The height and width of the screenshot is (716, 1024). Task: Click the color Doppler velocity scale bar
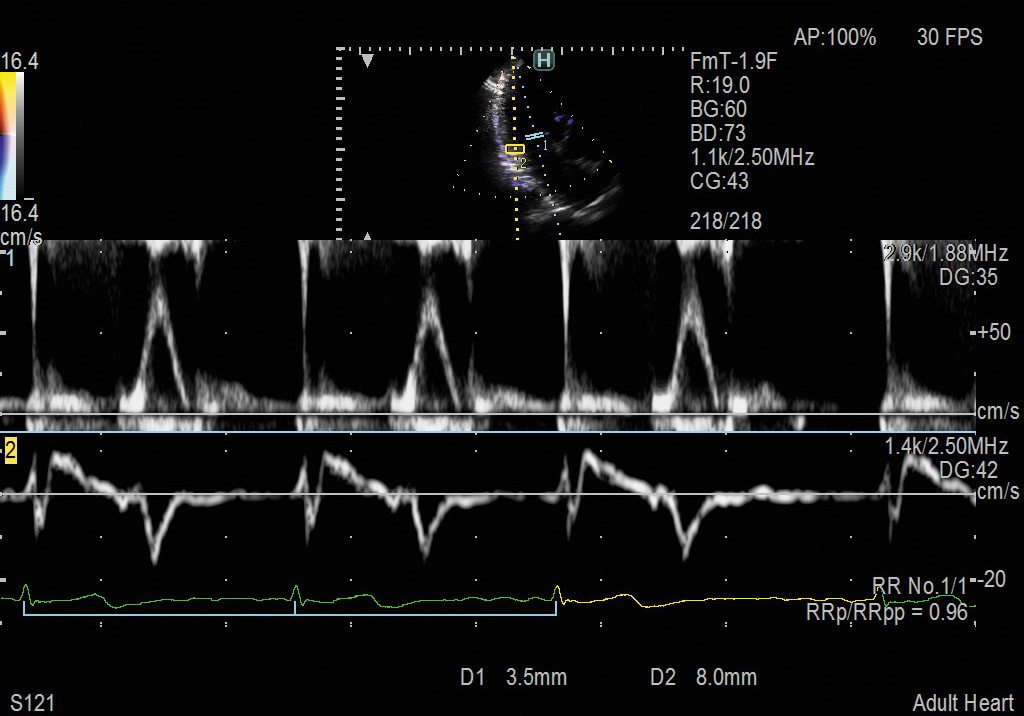8,136
